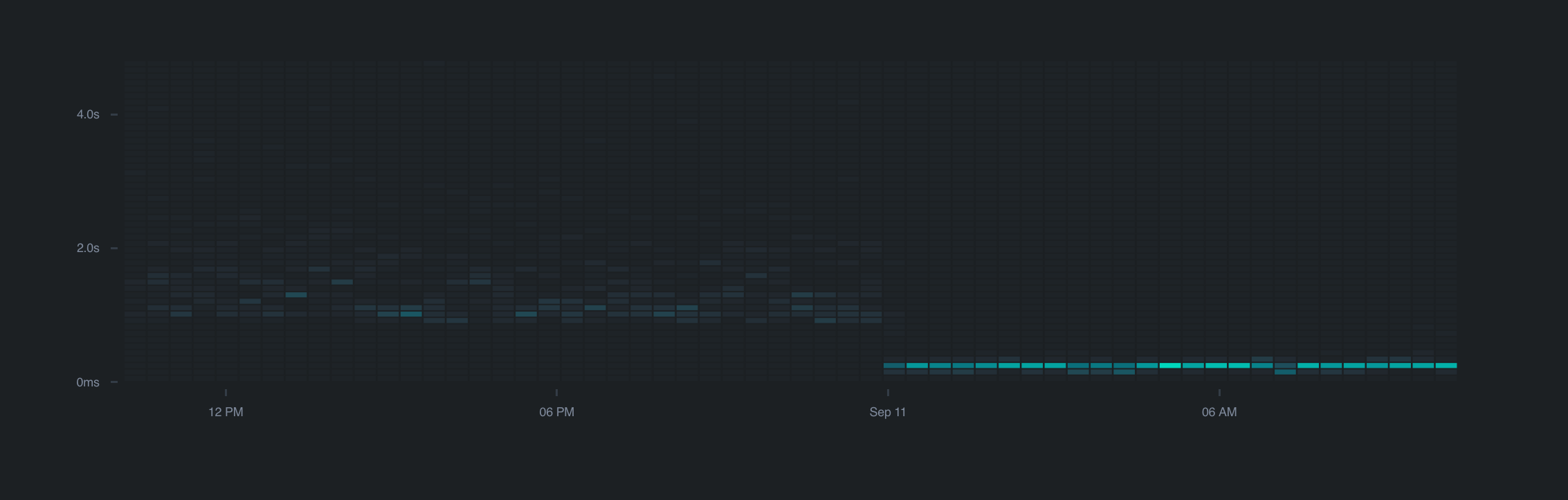Click the 06 AM time label
Viewport: 1568px width, 500px height.
coord(1219,412)
